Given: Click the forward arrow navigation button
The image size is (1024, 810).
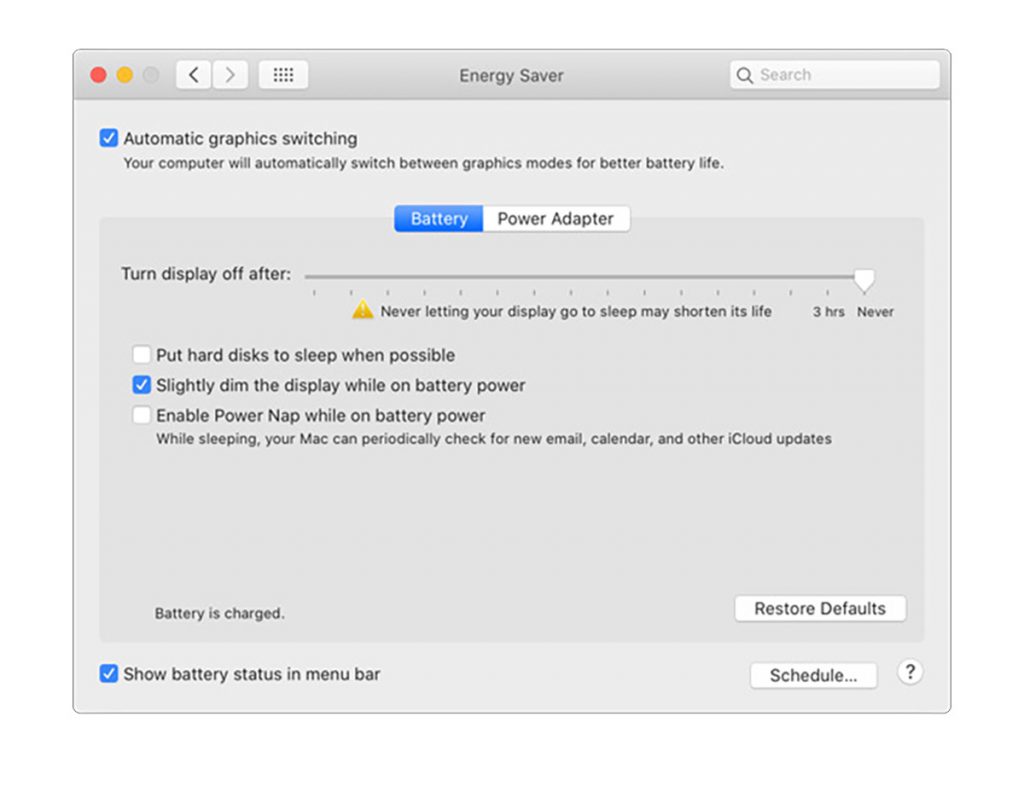Looking at the screenshot, I should [230, 75].
